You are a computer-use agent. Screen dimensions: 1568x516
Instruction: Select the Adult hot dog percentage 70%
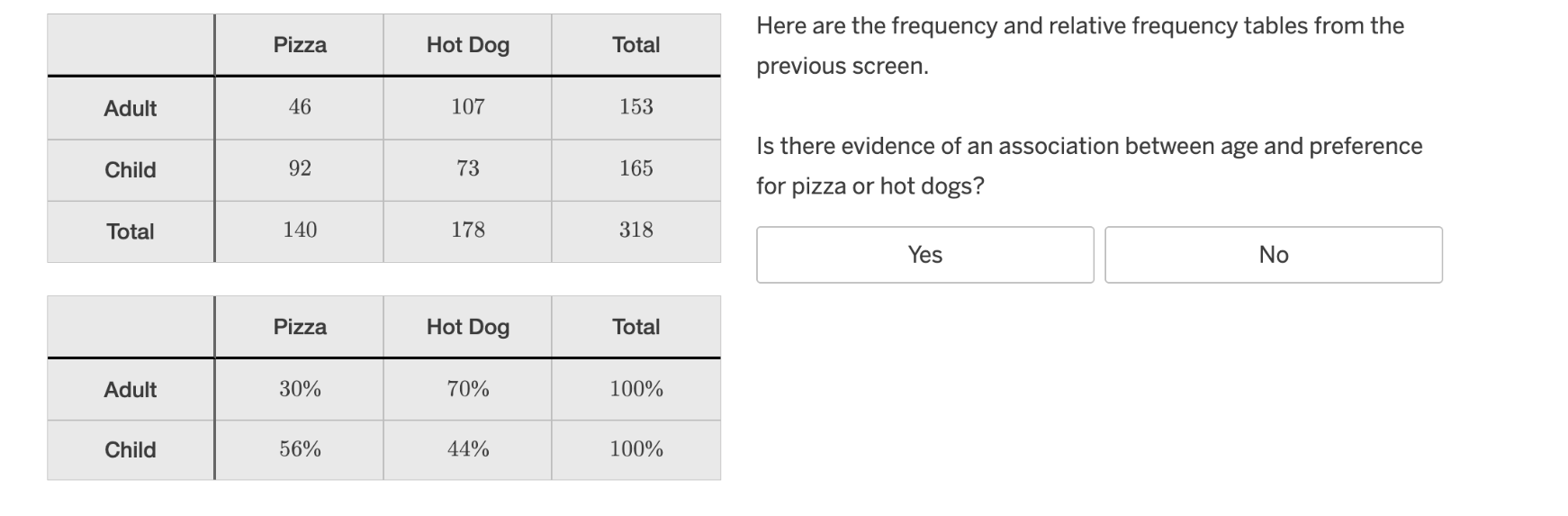click(x=468, y=389)
